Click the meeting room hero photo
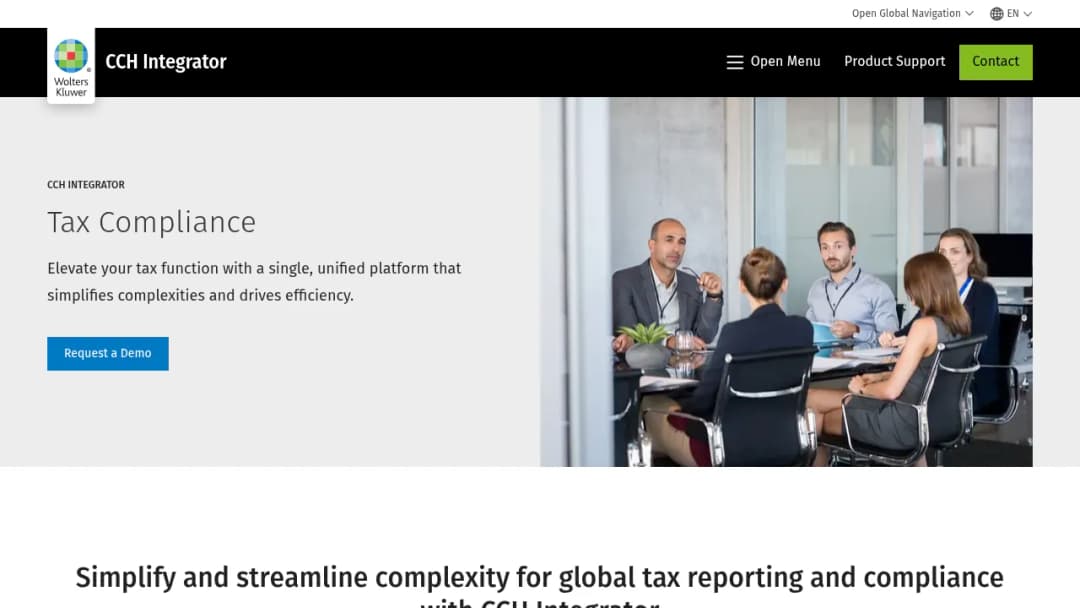 pyautogui.click(x=786, y=282)
